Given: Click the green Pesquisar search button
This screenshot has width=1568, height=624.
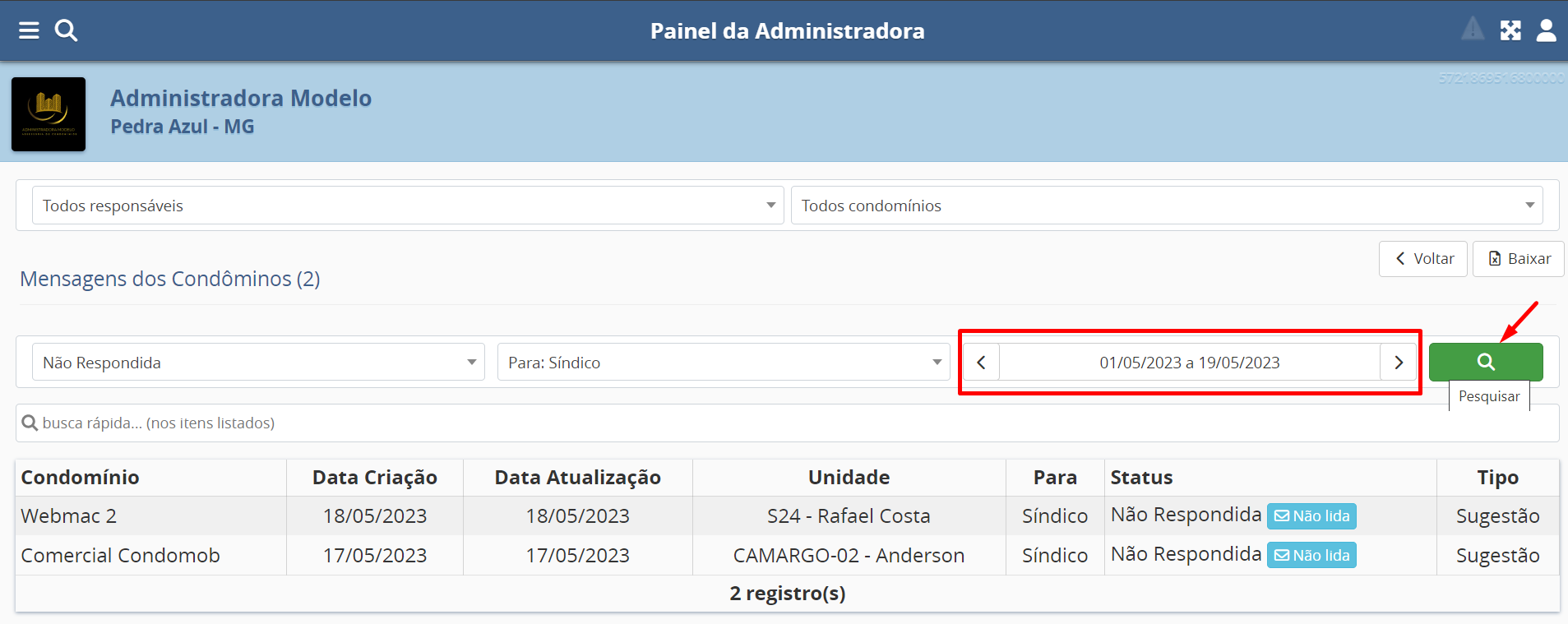Looking at the screenshot, I should (1485, 362).
